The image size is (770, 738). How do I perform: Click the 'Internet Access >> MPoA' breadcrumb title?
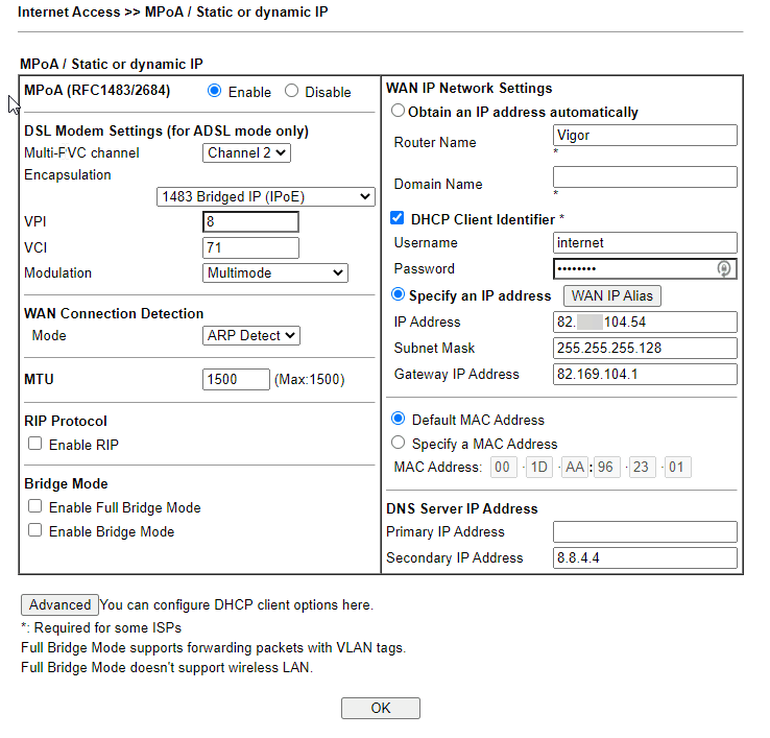173,12
